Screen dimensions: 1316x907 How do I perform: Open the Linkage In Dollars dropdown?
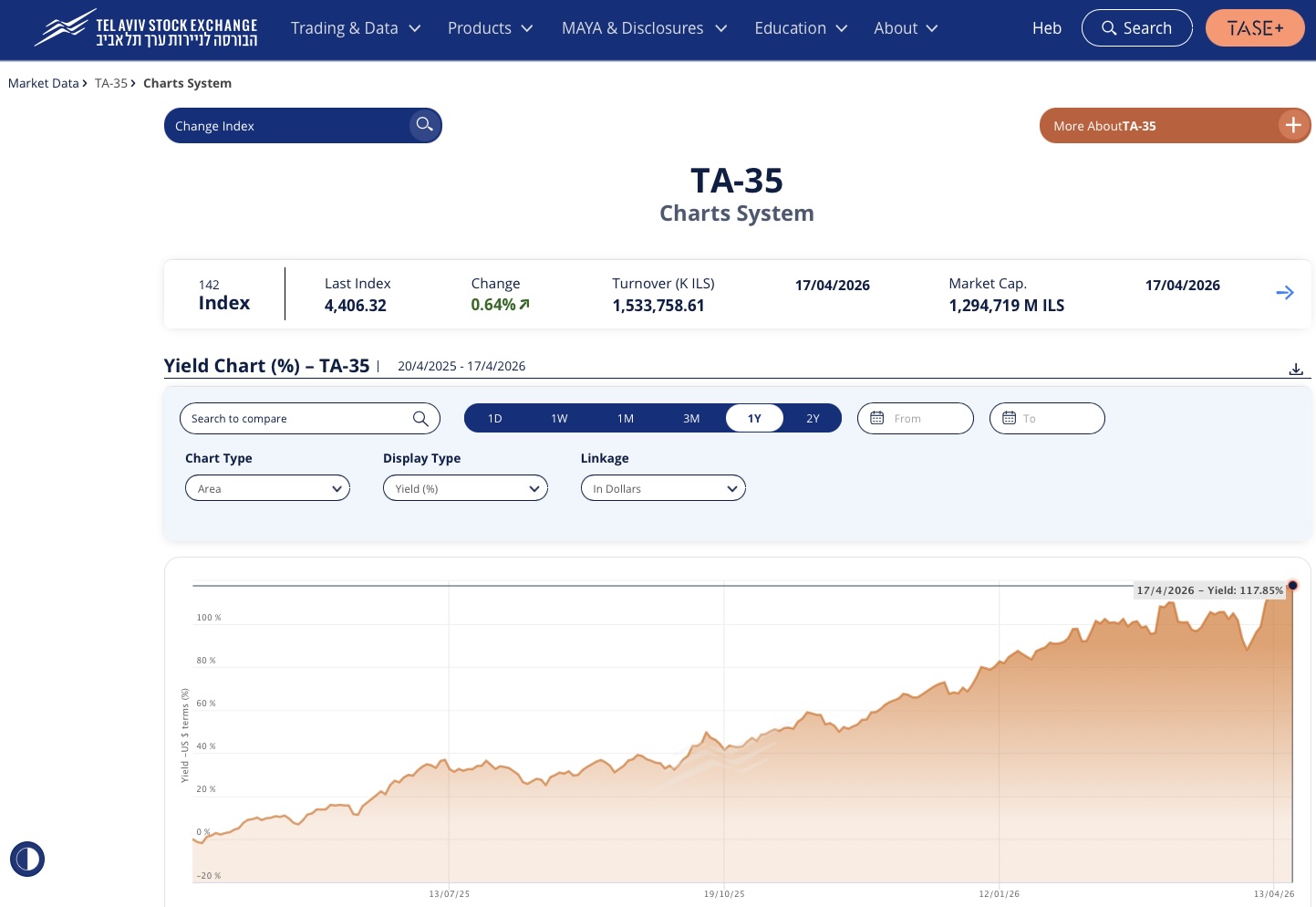663,489
